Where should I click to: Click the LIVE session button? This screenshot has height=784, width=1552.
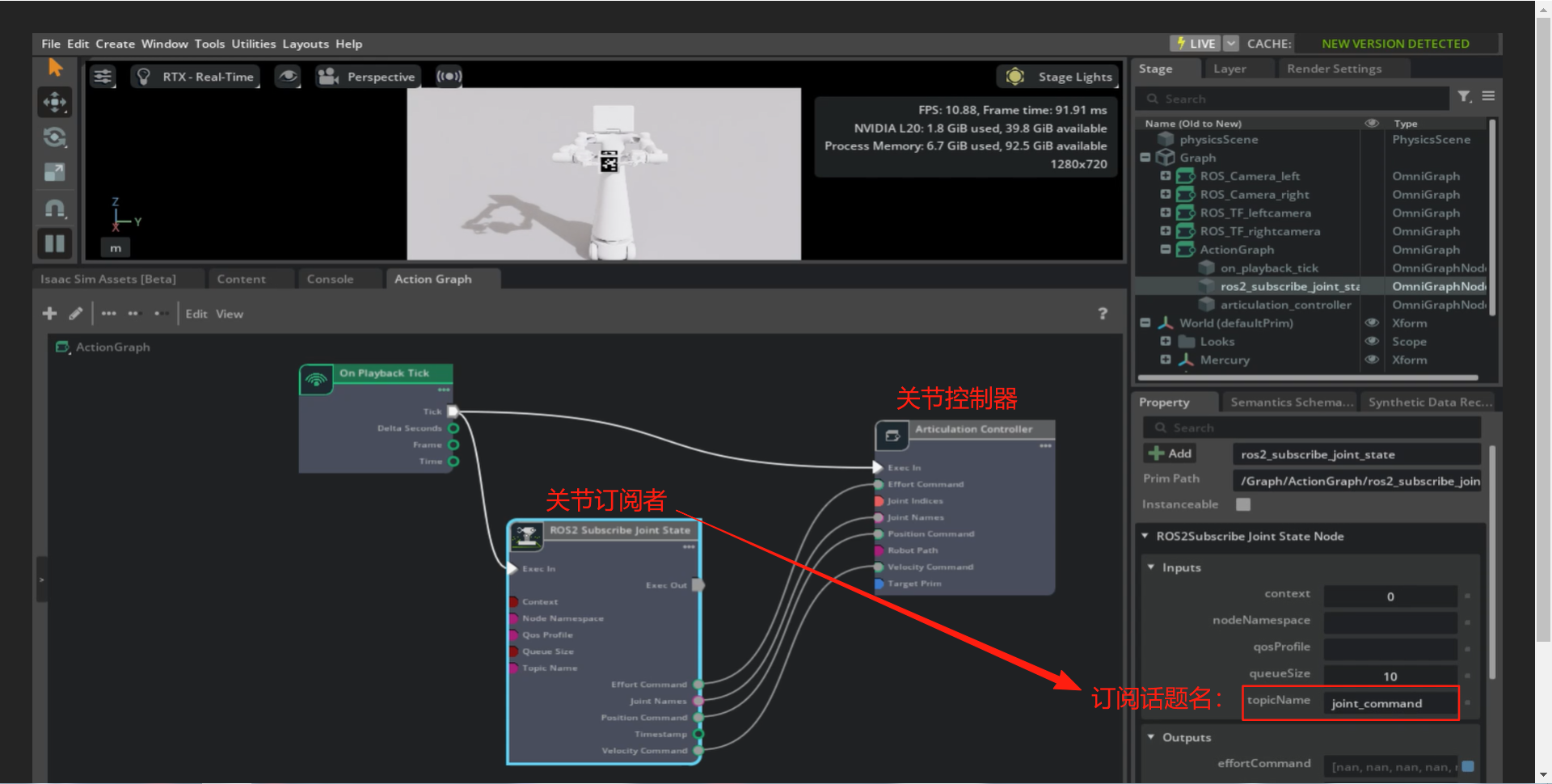pos(1196,44)
